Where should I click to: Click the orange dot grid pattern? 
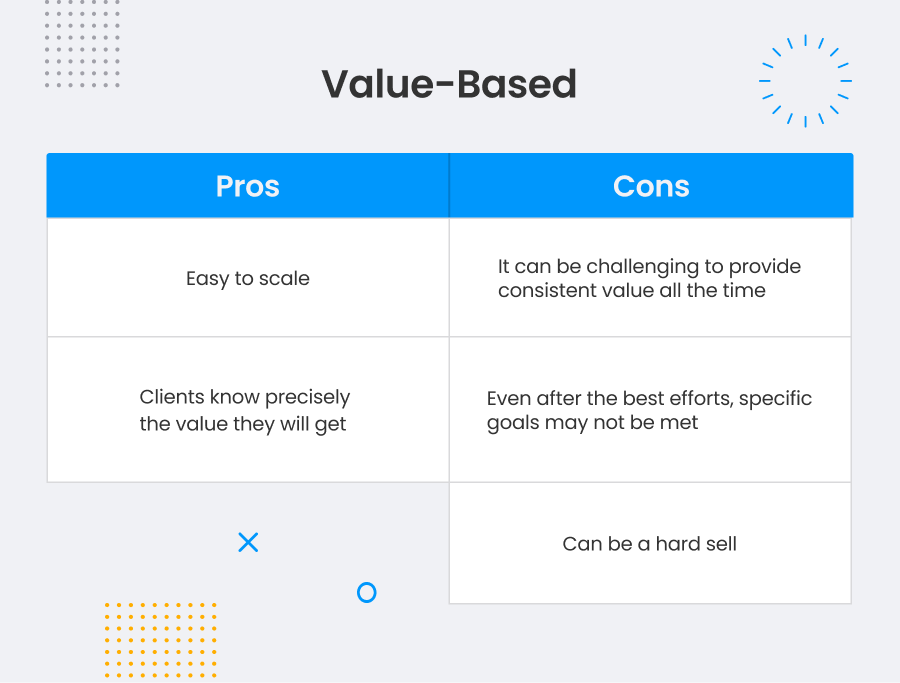tap(160, 639)
